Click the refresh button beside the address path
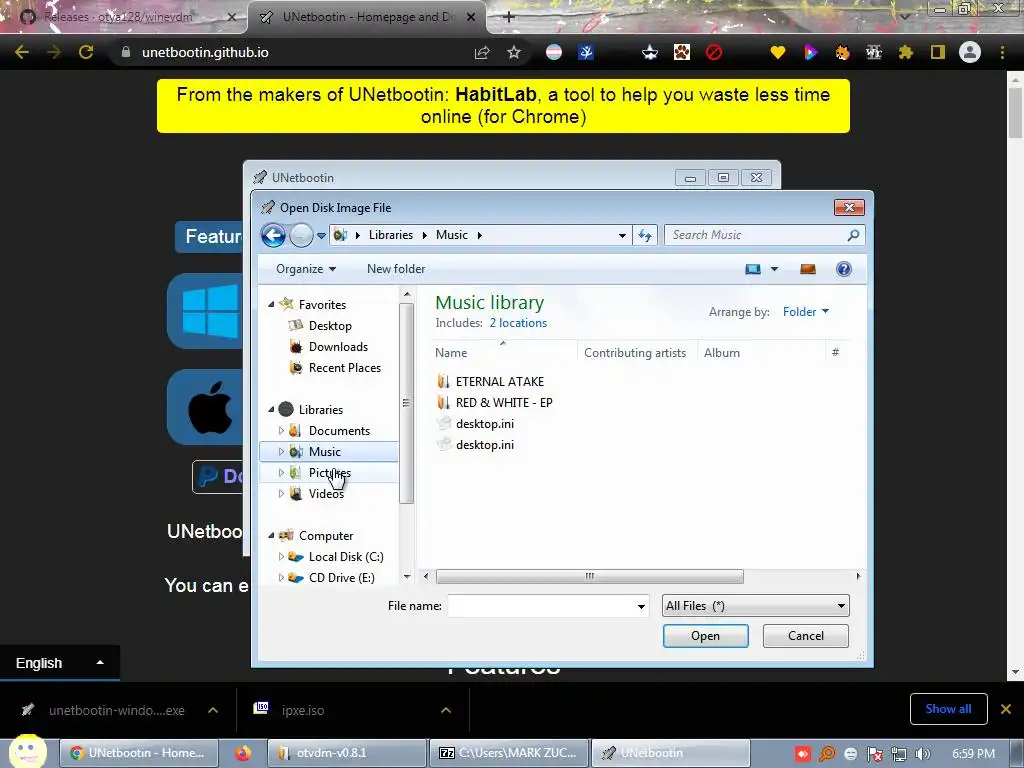 [x=645, y=235]
